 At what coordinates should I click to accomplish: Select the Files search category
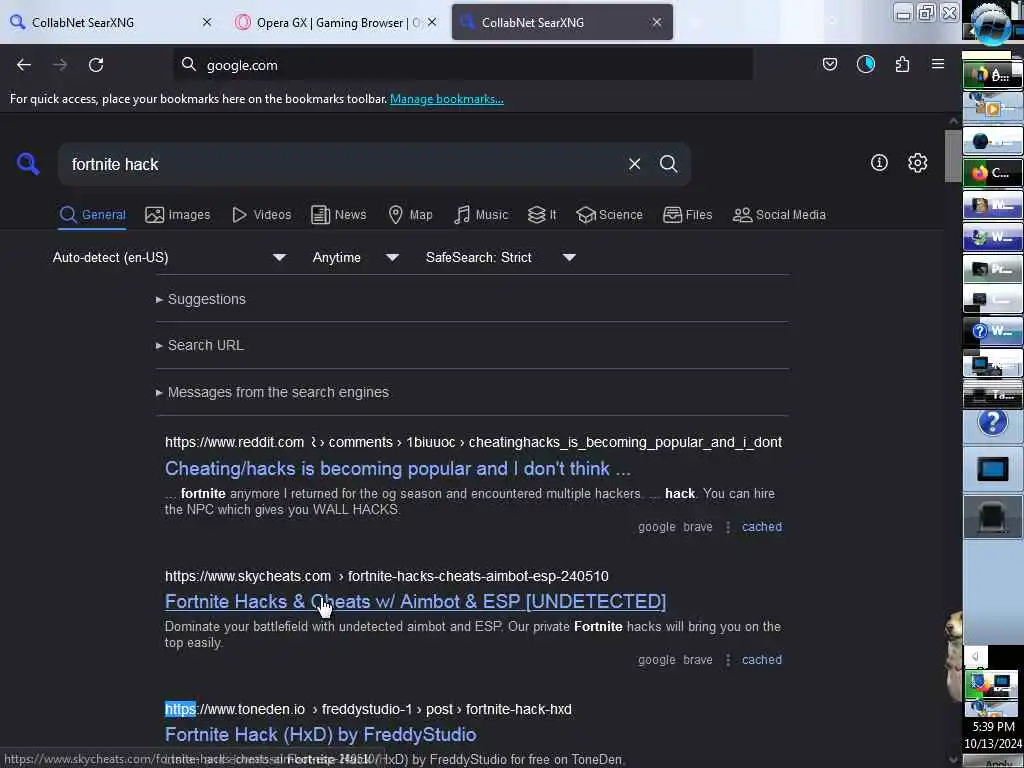pos(688,215)
